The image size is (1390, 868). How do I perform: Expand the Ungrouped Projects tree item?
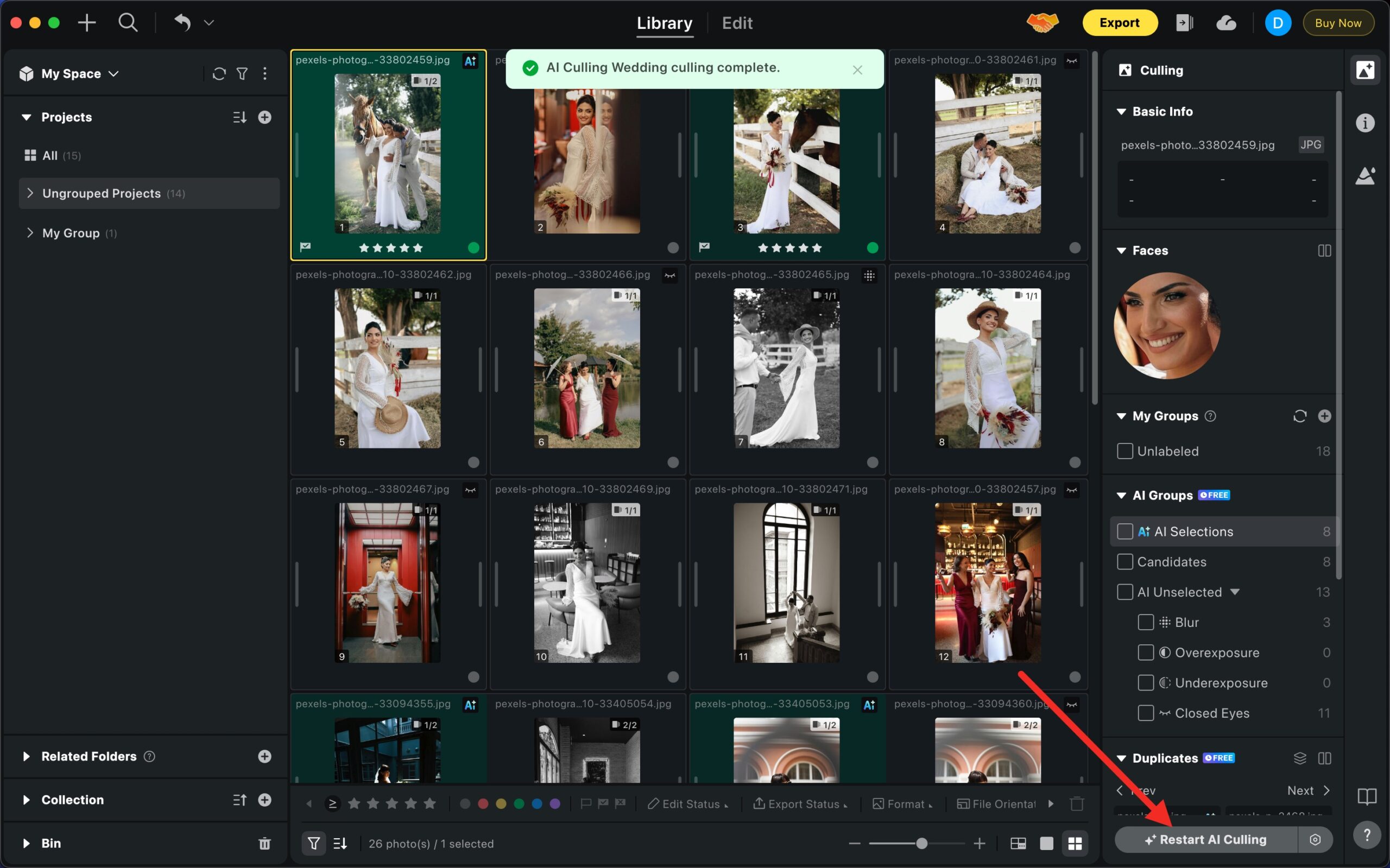[x=30, y=193]
